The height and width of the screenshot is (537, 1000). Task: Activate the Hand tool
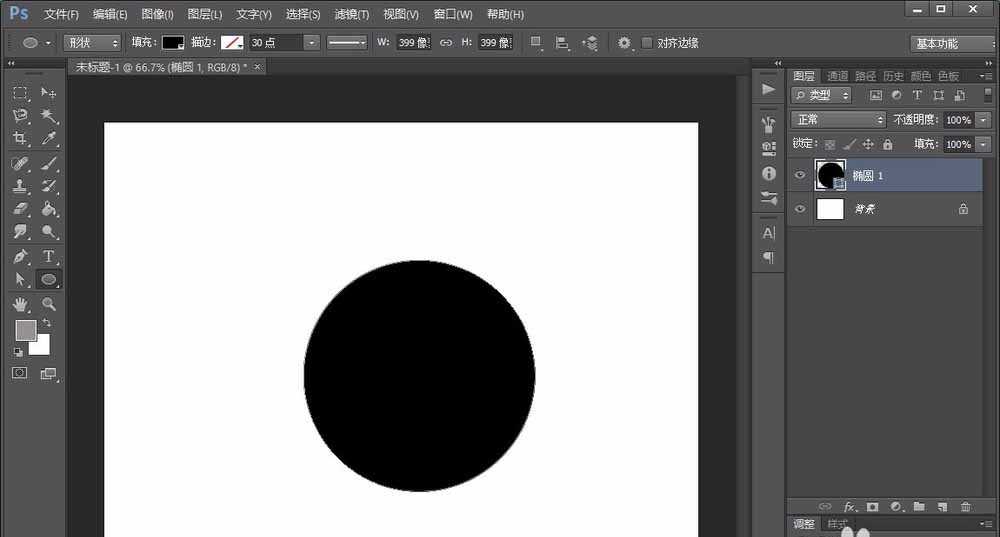[20, 304]
